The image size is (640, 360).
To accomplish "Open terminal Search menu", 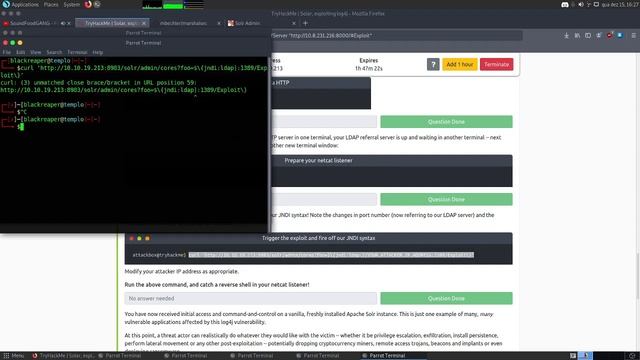I will 54,52.
